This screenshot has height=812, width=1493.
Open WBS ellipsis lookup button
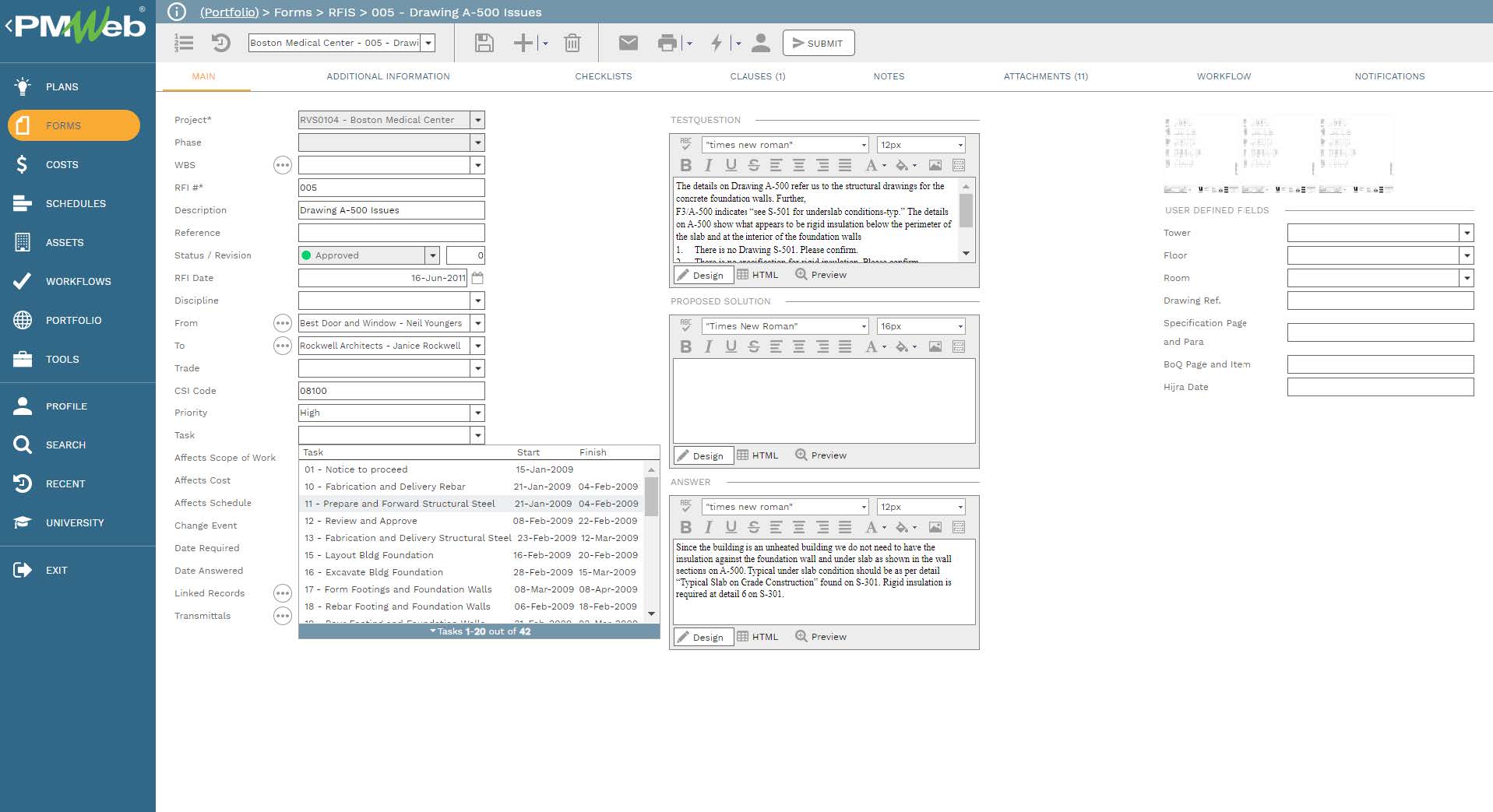283,165
